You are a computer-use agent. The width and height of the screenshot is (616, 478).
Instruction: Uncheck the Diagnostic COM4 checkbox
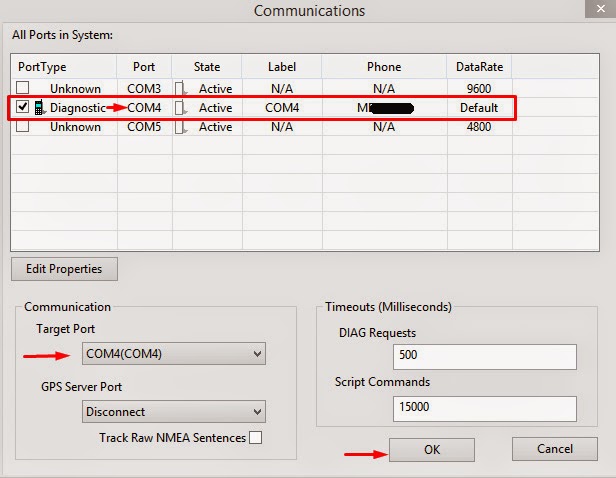22,106
